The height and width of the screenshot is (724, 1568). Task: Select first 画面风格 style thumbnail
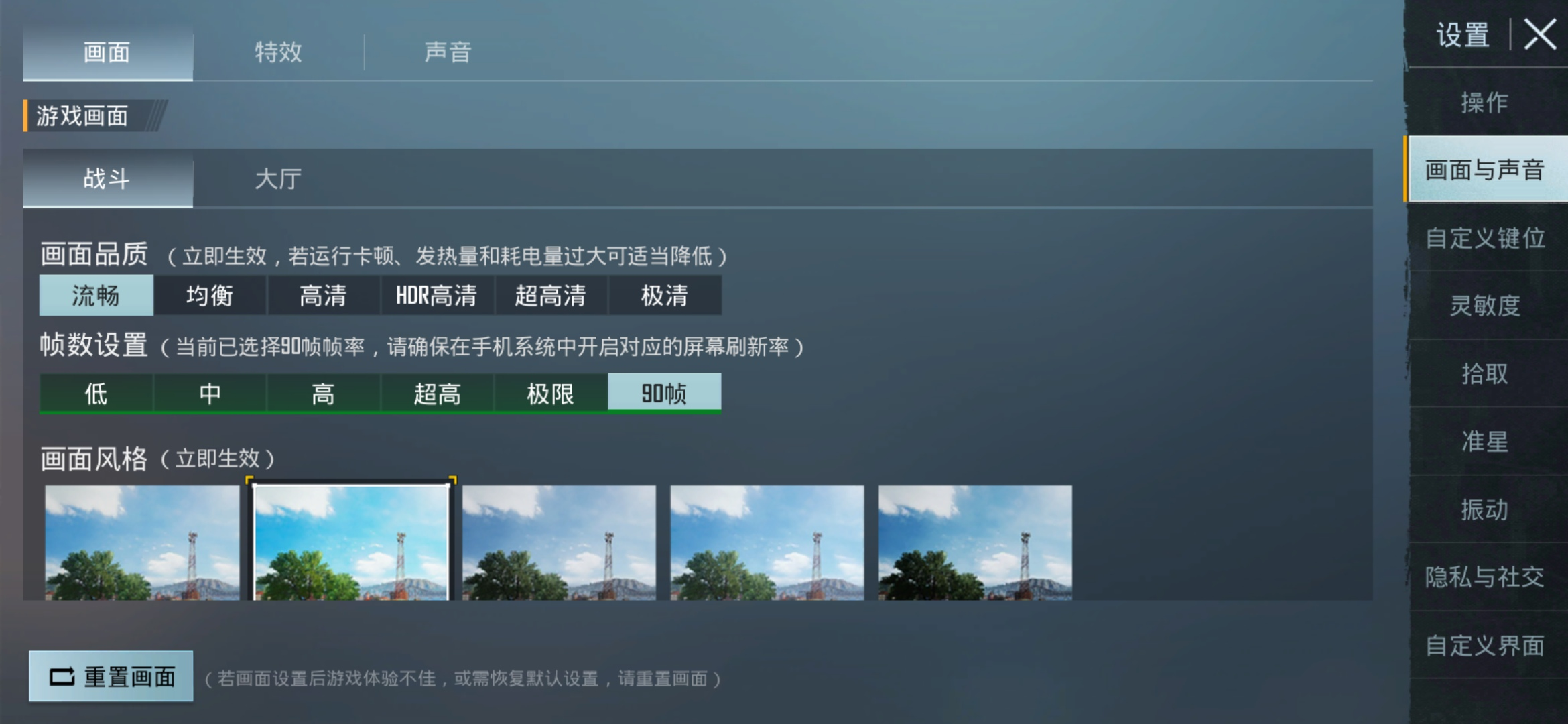point(140,545)
